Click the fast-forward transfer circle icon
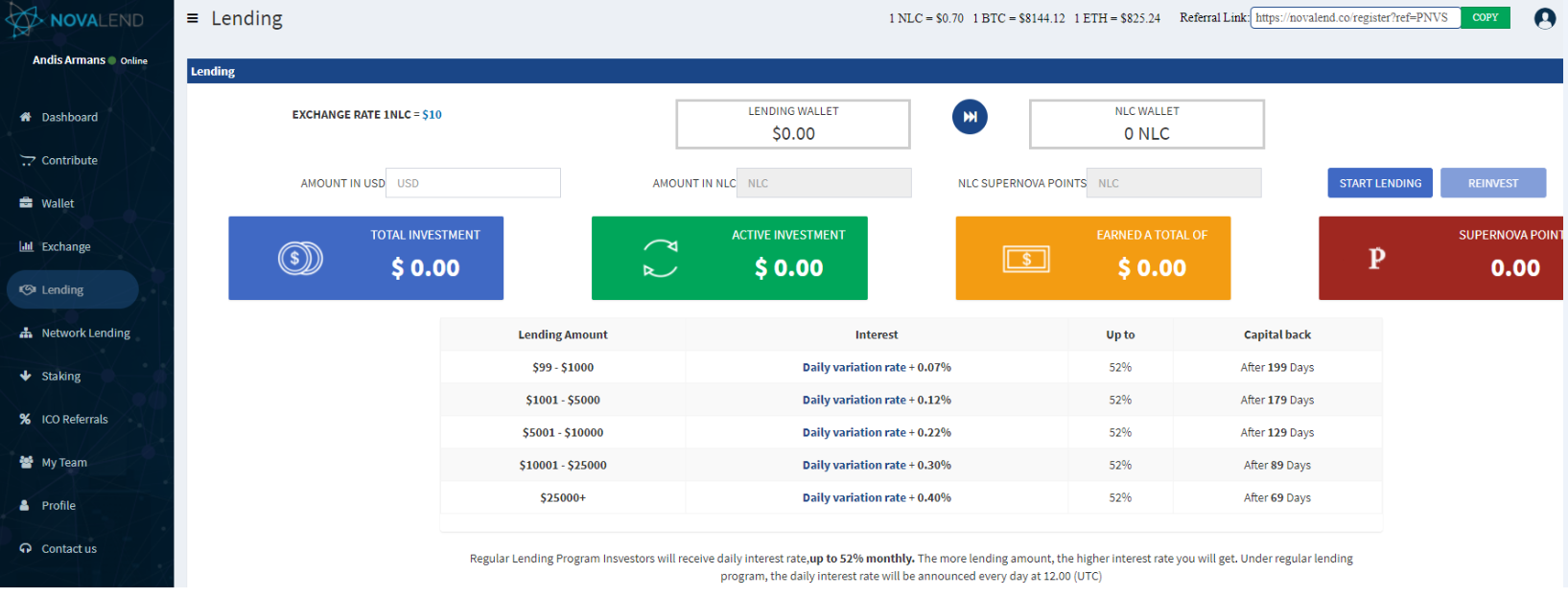Image resolution: width=1568 pixels, height=597 pixels. [x=970, y=117]
